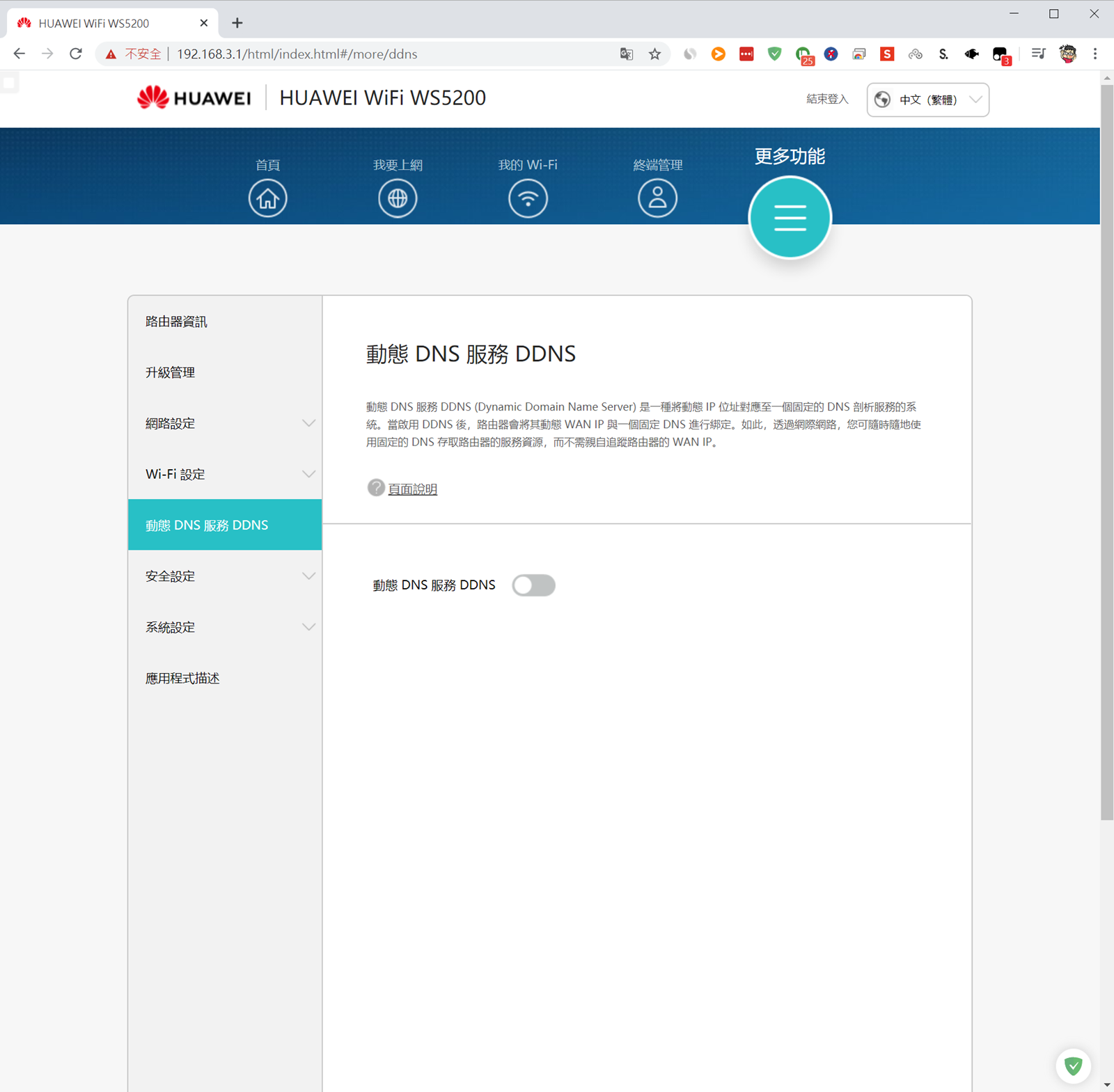The width and height of the screenshot is (1114, 1092).
Task: Enable the 動態 DNS 服務 DDNS toggle
Action: coord(533,585)
